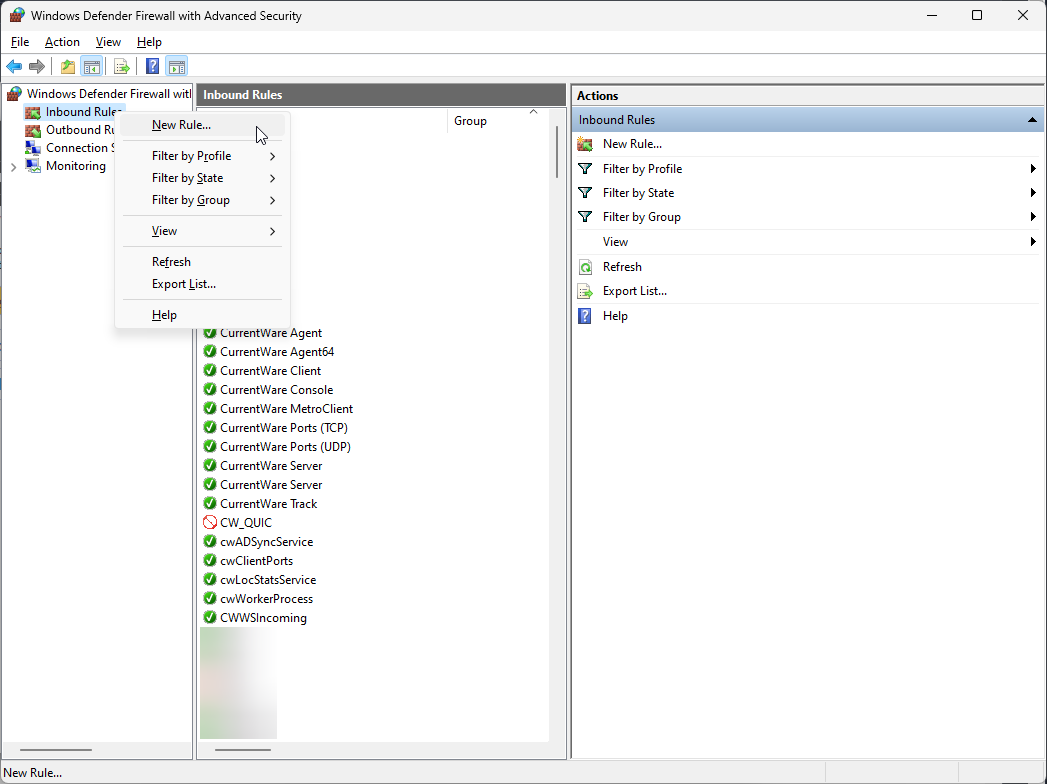Screen dimensions: 1047x784
Task: Click the Export List icon in Actions pane
Action: (585, 291)
